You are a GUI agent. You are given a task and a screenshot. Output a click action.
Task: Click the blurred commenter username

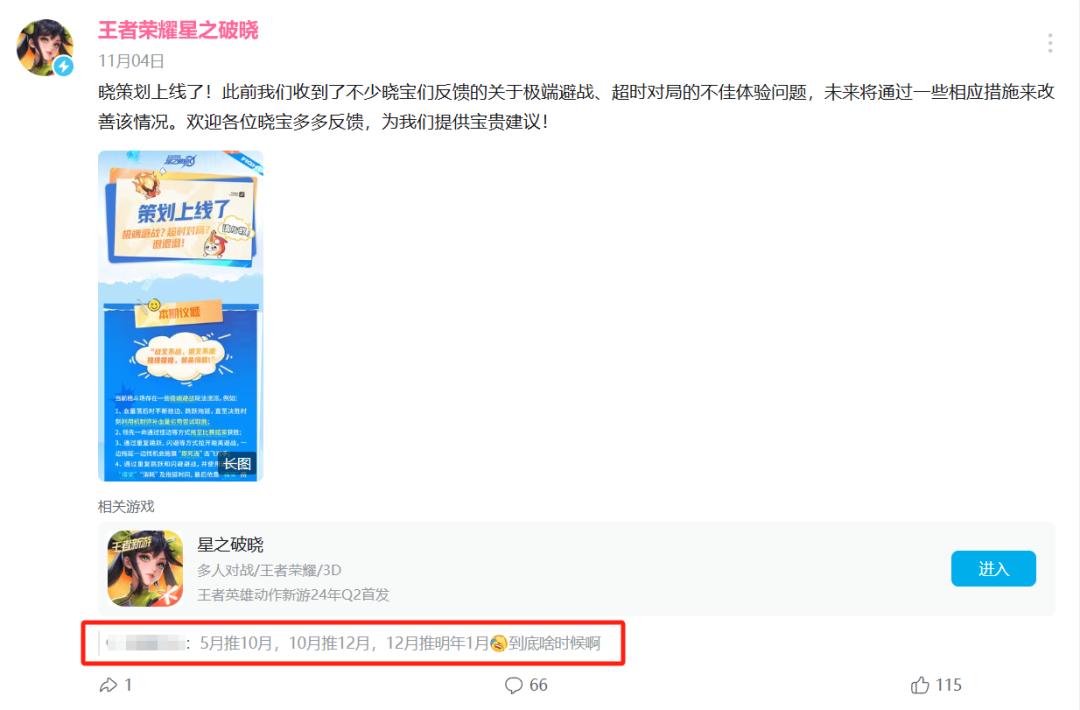(x=146, y=643)
